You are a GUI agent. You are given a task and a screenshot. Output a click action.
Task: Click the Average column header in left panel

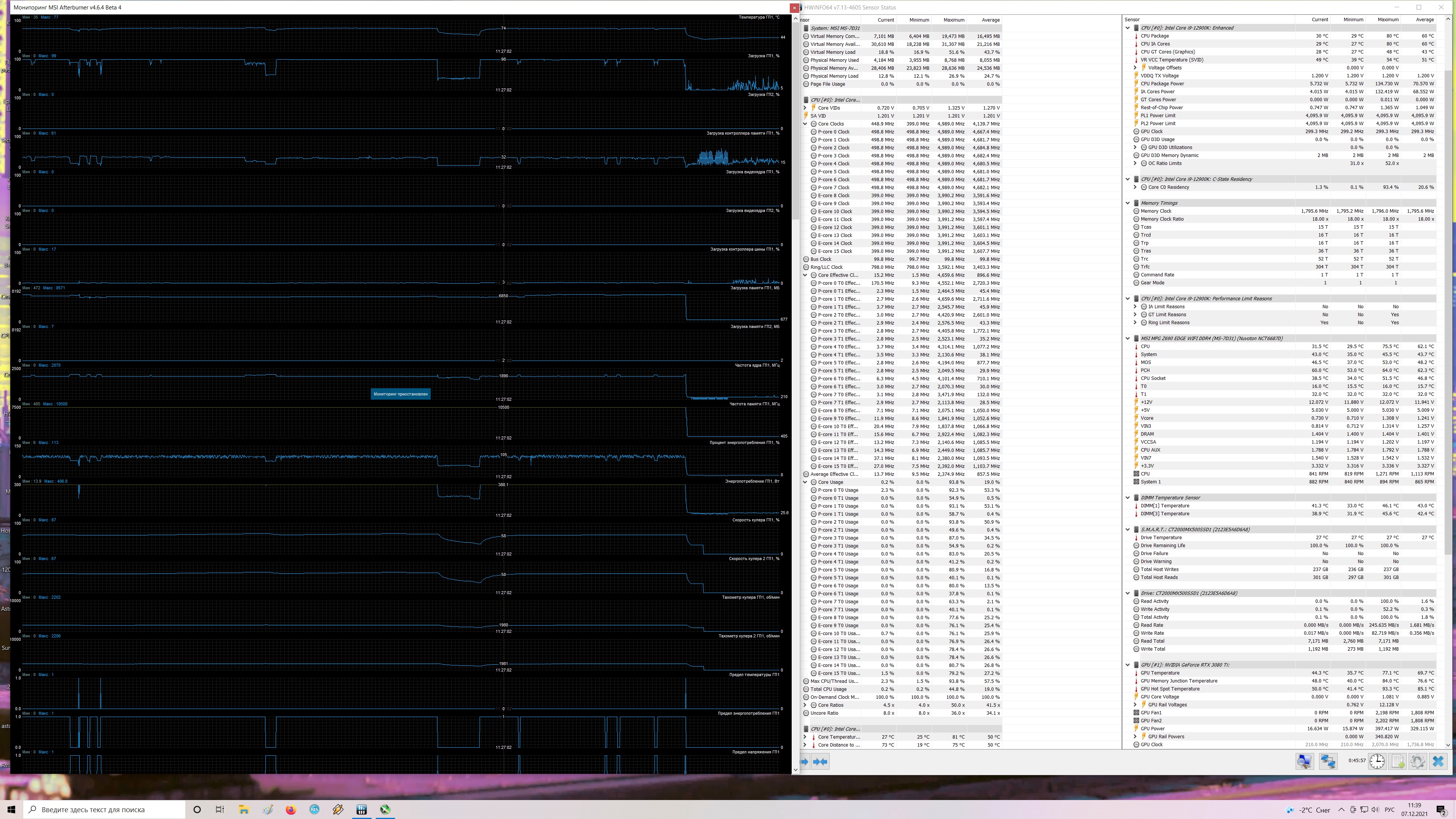[990, 20]
